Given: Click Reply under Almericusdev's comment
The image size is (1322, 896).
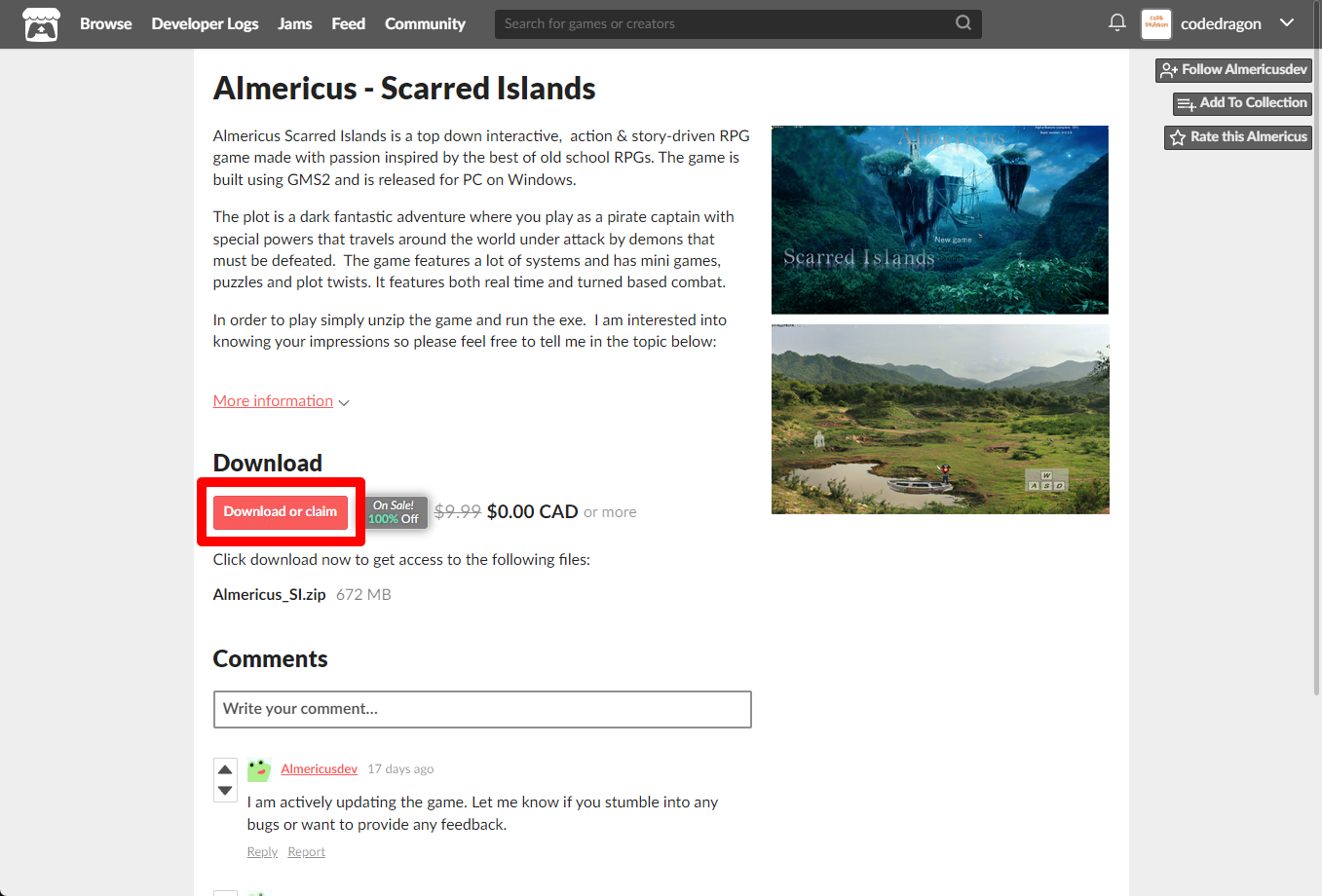Looking at the screenshot, I should click(262, 852).
